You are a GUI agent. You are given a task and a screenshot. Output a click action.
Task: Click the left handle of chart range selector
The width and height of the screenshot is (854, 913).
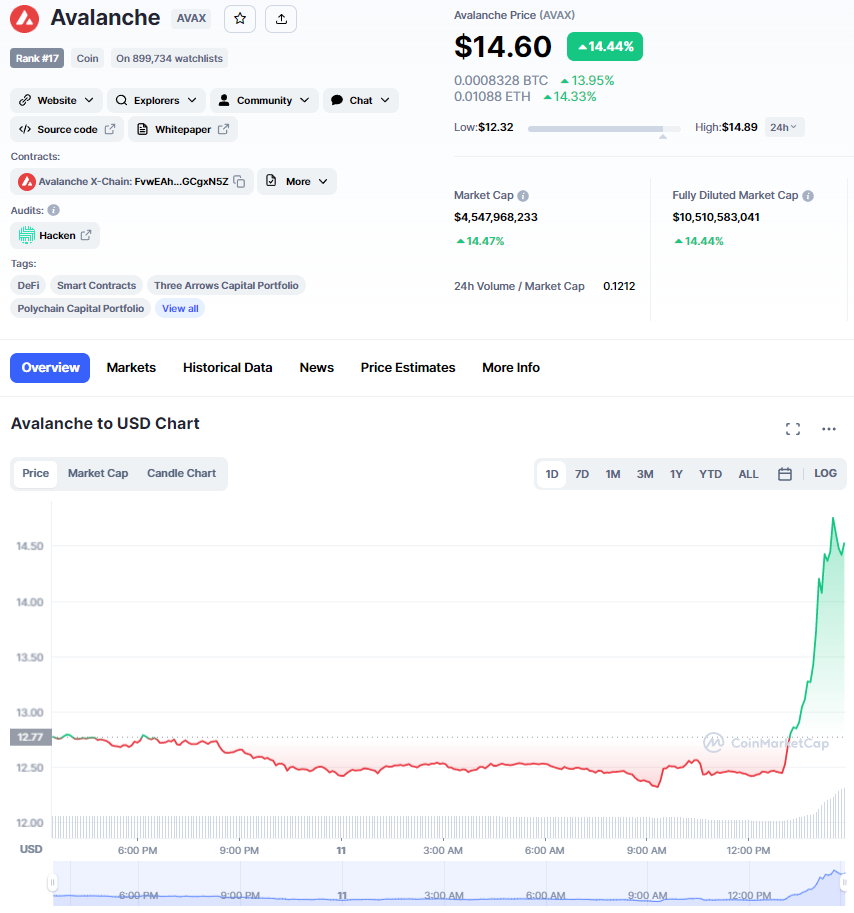pos(52,883)
